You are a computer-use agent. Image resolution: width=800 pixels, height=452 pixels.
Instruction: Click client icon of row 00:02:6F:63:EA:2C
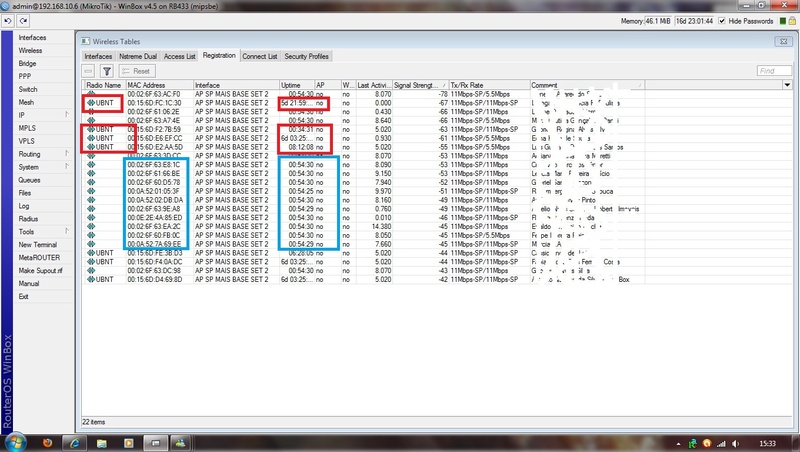click(91, 227)
